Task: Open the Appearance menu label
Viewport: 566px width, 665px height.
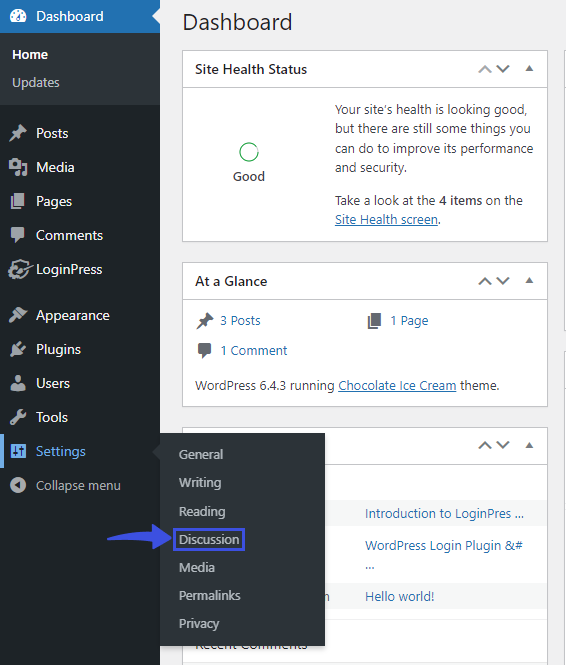Action: click(x=73, y=316)
